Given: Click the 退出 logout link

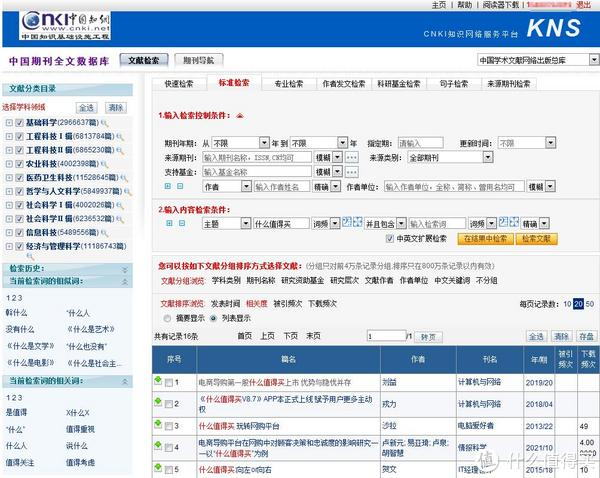Looking at the screenshot, I should 584,5.
